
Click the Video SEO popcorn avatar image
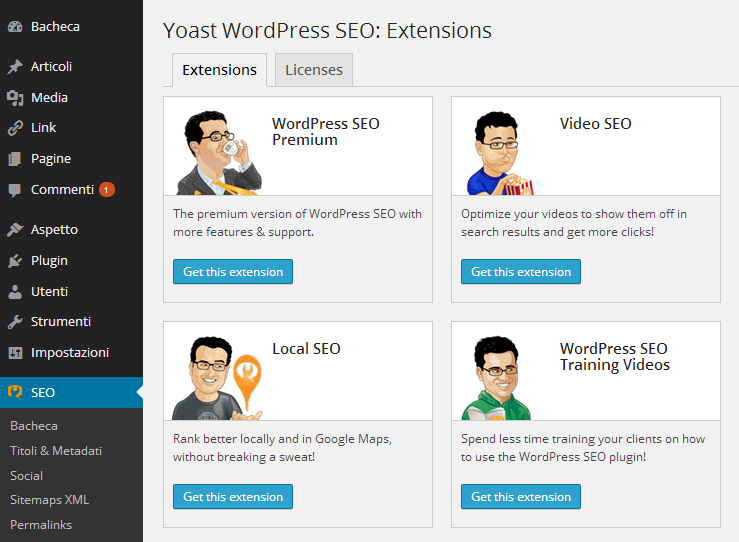click(x=500, y=153)
